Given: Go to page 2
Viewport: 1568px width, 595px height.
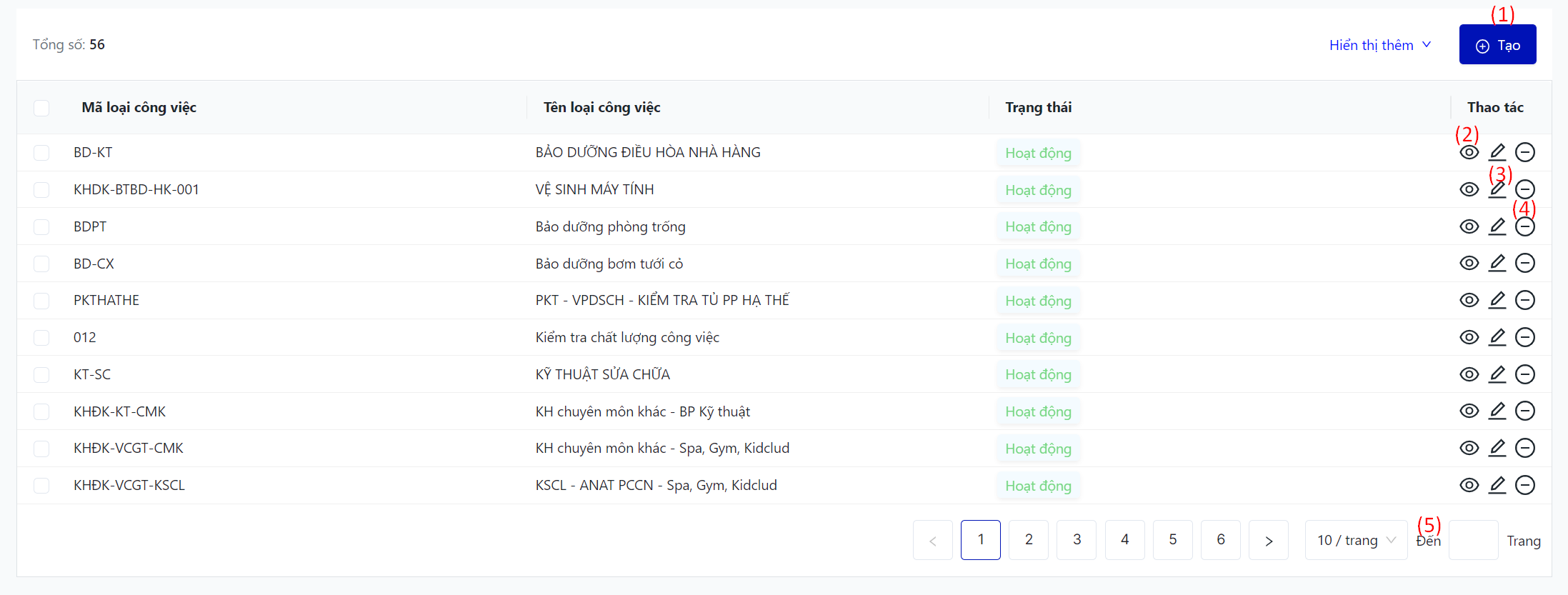Looking at the screenshot, I should 1029,540.
